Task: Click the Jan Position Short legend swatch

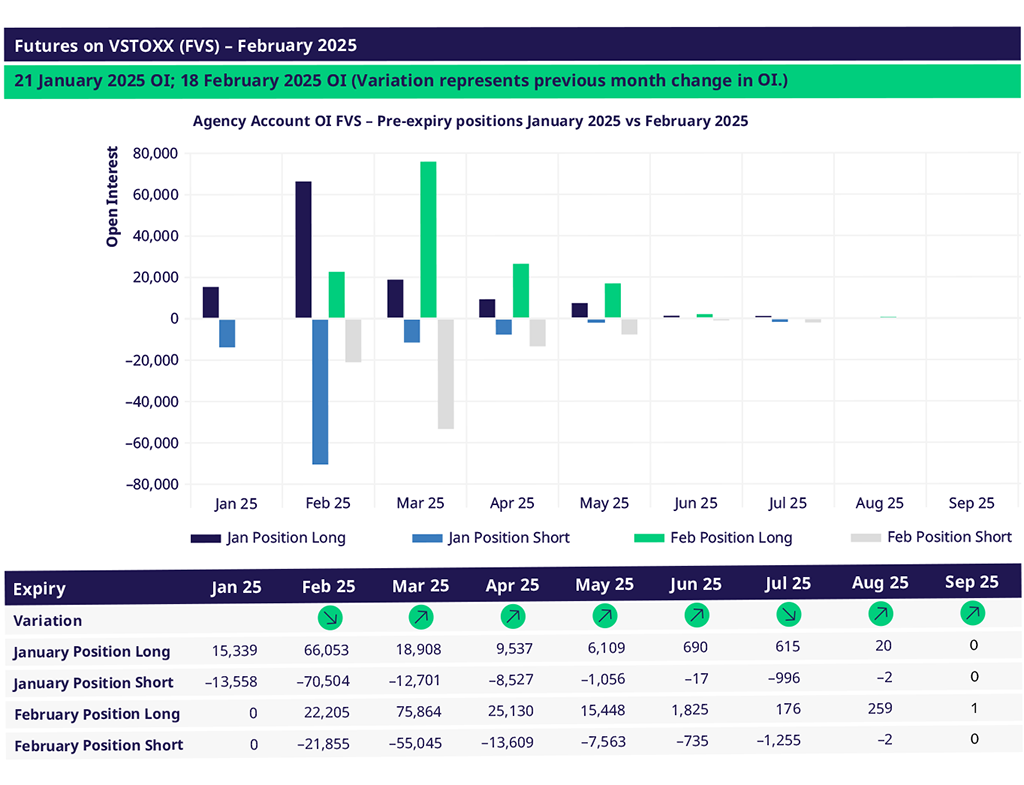Action: (426, 538)
